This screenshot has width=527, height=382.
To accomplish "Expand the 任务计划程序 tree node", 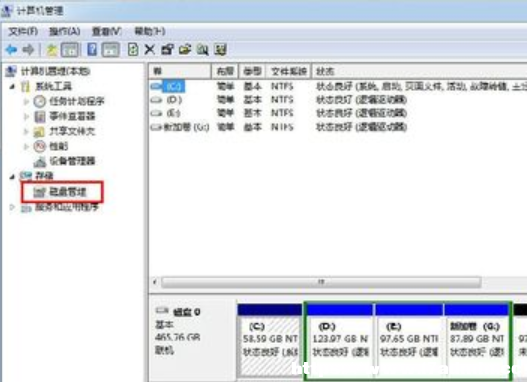I will [x=26, y=101].
